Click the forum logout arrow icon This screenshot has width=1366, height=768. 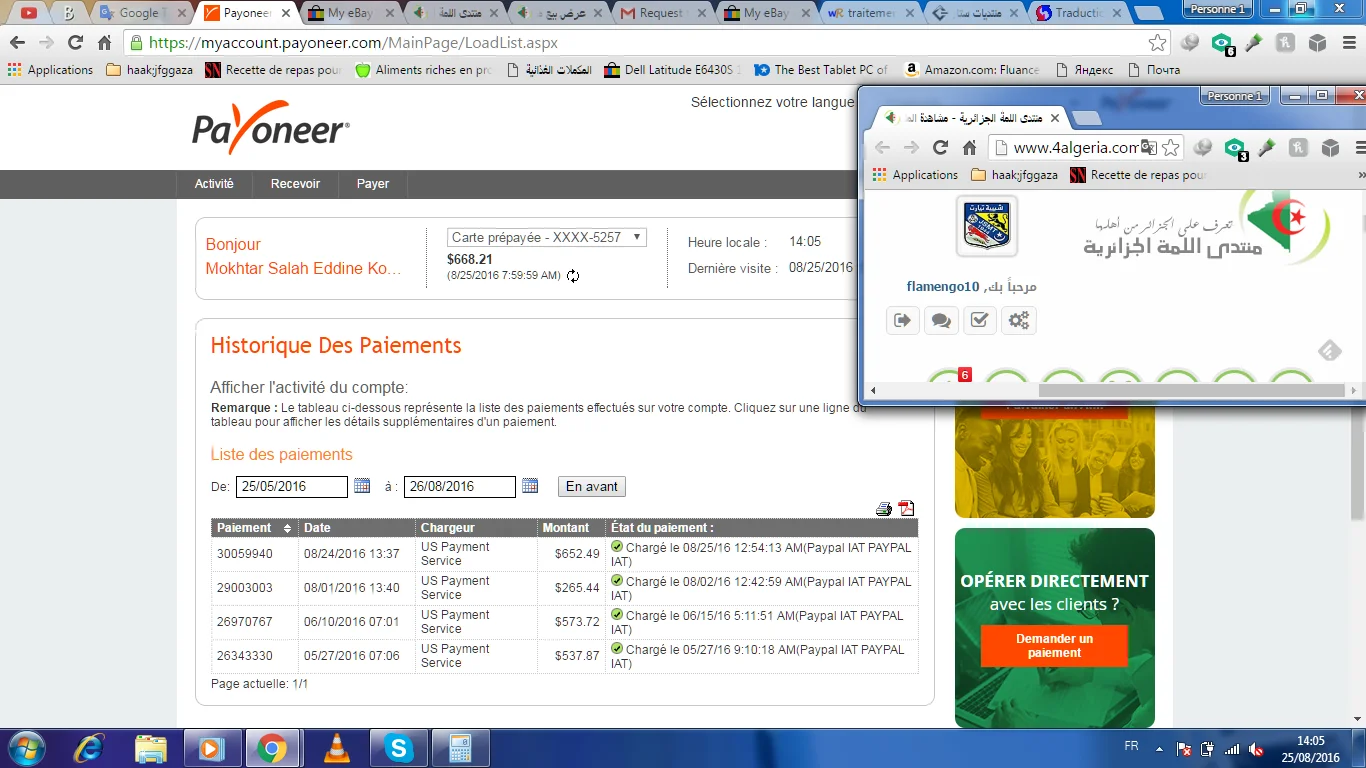pyautogui.click(x=903, y=320)
